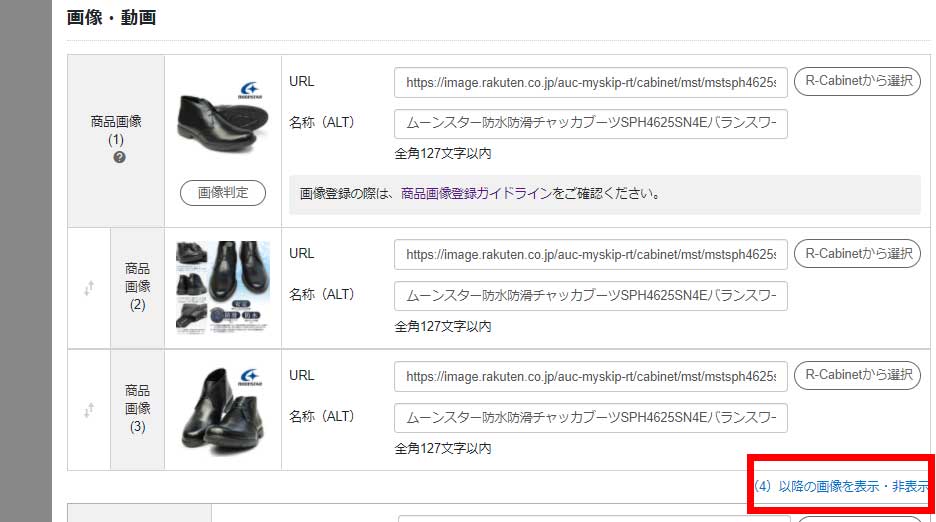This screenshot has height=522, width=936.
Task: Toggle (4) 以降の画像を表示・非表示
Action: coord(840,486)
